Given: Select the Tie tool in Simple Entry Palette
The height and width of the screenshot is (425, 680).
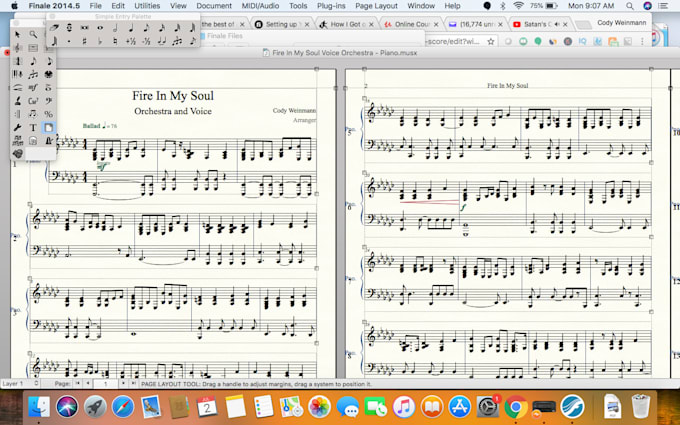Looking at the screenshot, I should [x=162, y=41].
